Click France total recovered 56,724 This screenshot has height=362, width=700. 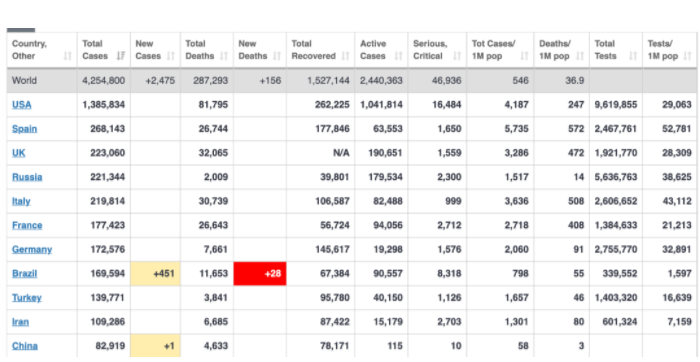[335, 225]
